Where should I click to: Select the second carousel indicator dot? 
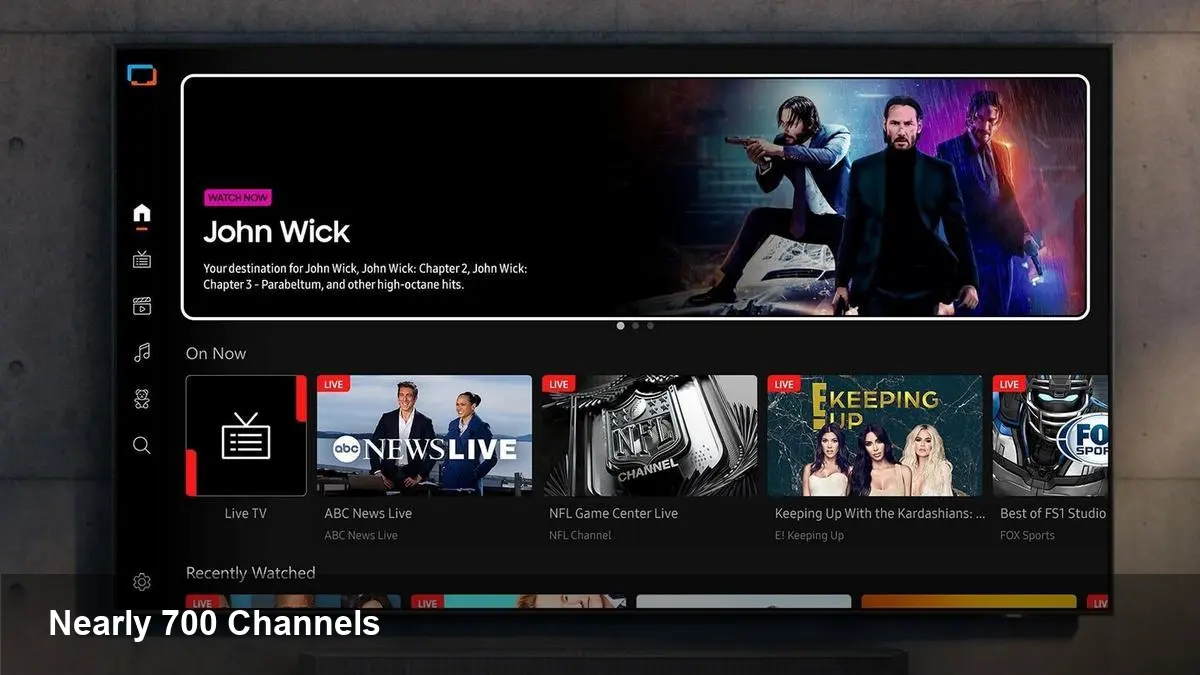(x=636, y=325)
